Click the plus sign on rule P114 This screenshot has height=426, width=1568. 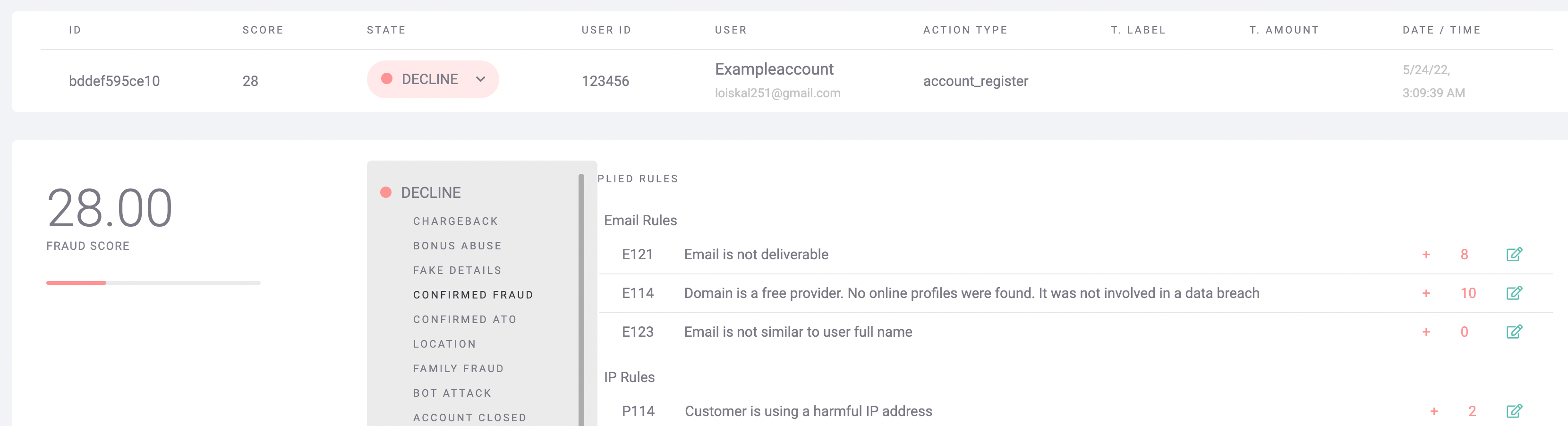pos(1433,411)
